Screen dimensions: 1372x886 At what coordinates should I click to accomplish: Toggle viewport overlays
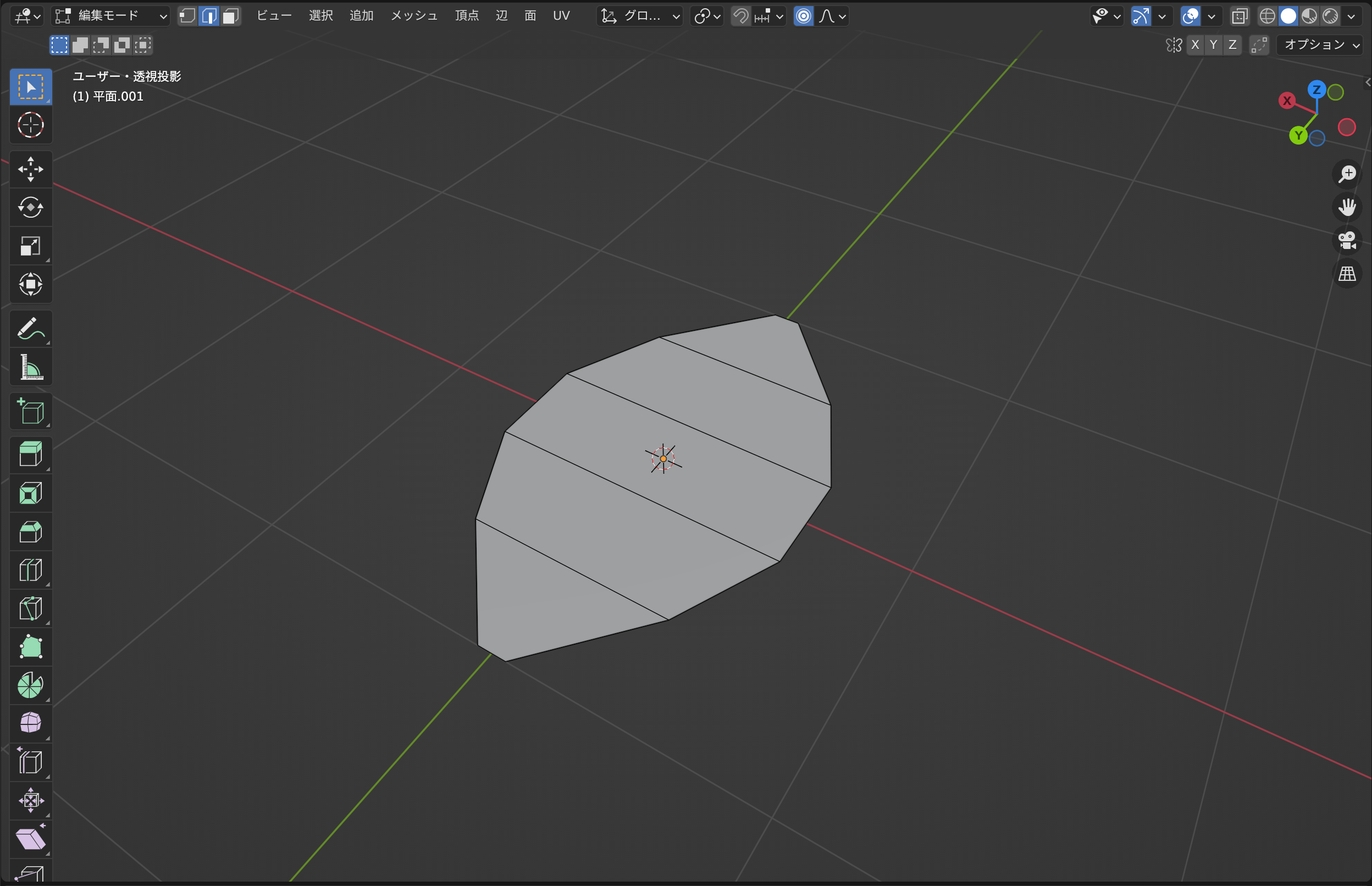1190,16
